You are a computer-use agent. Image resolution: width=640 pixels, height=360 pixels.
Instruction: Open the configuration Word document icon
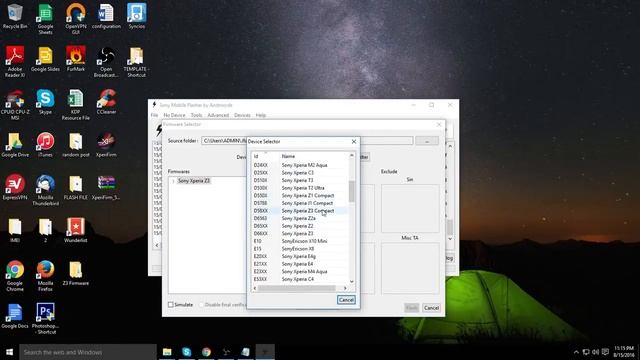pyautogui.click(x=106, y=16)
